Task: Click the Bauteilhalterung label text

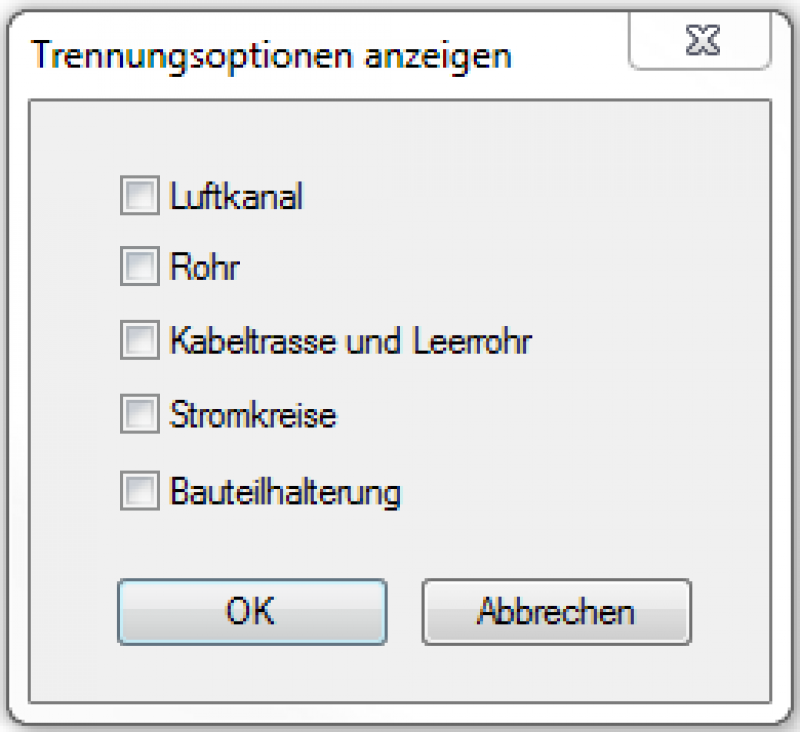Action: click(285, 491)
